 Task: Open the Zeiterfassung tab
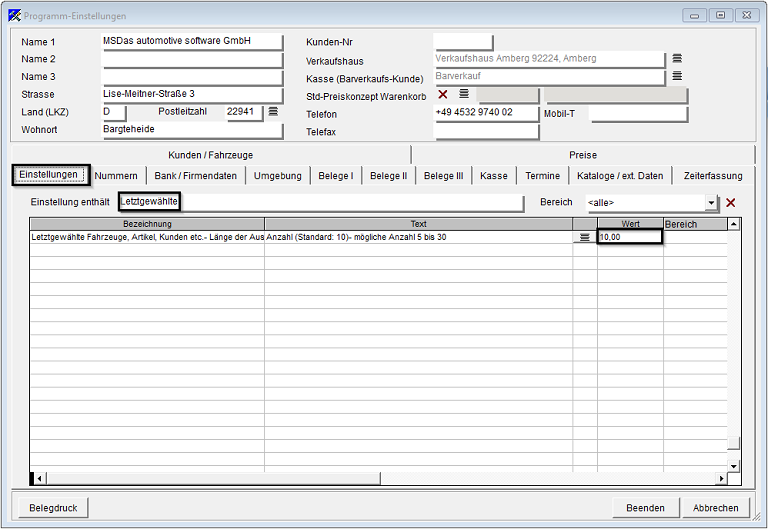tap(713, 176)
